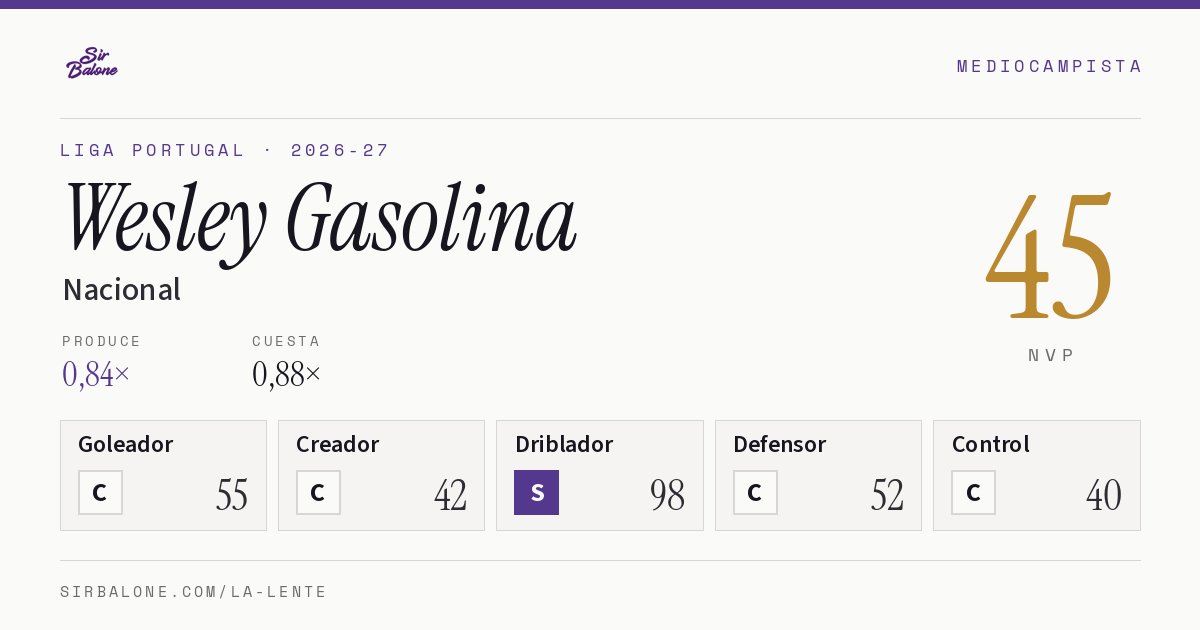Click the NVP label under the score
This screenshot has height=630, width=1200.
[1051, 355]
